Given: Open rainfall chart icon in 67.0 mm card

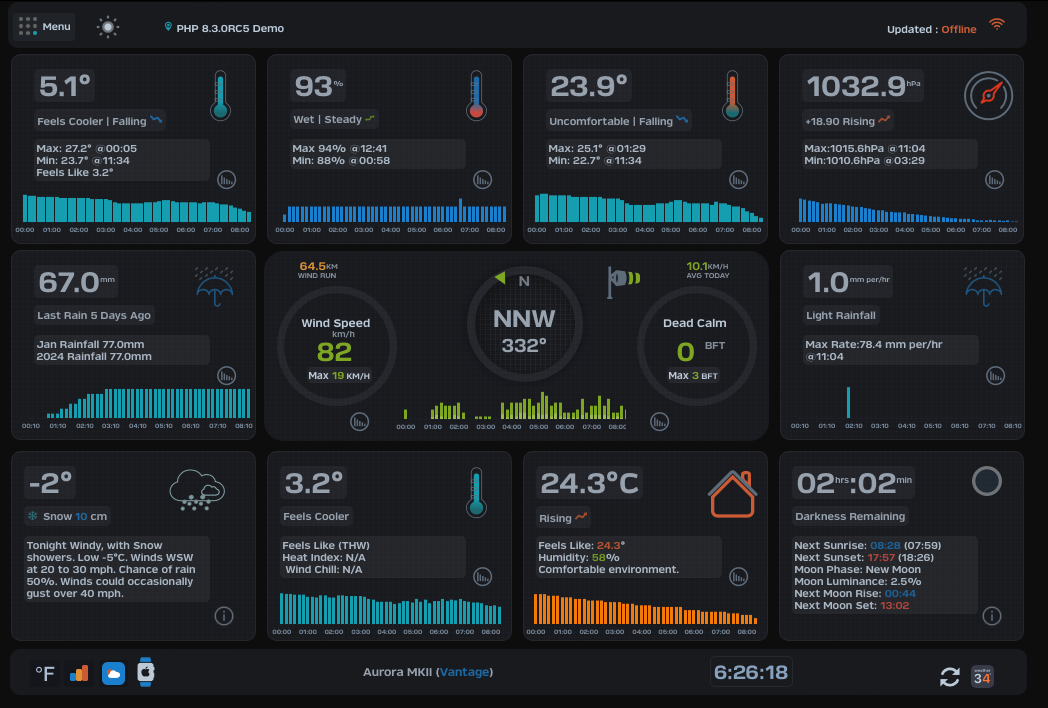Looking at the screenshot, I should coord(227,376).
